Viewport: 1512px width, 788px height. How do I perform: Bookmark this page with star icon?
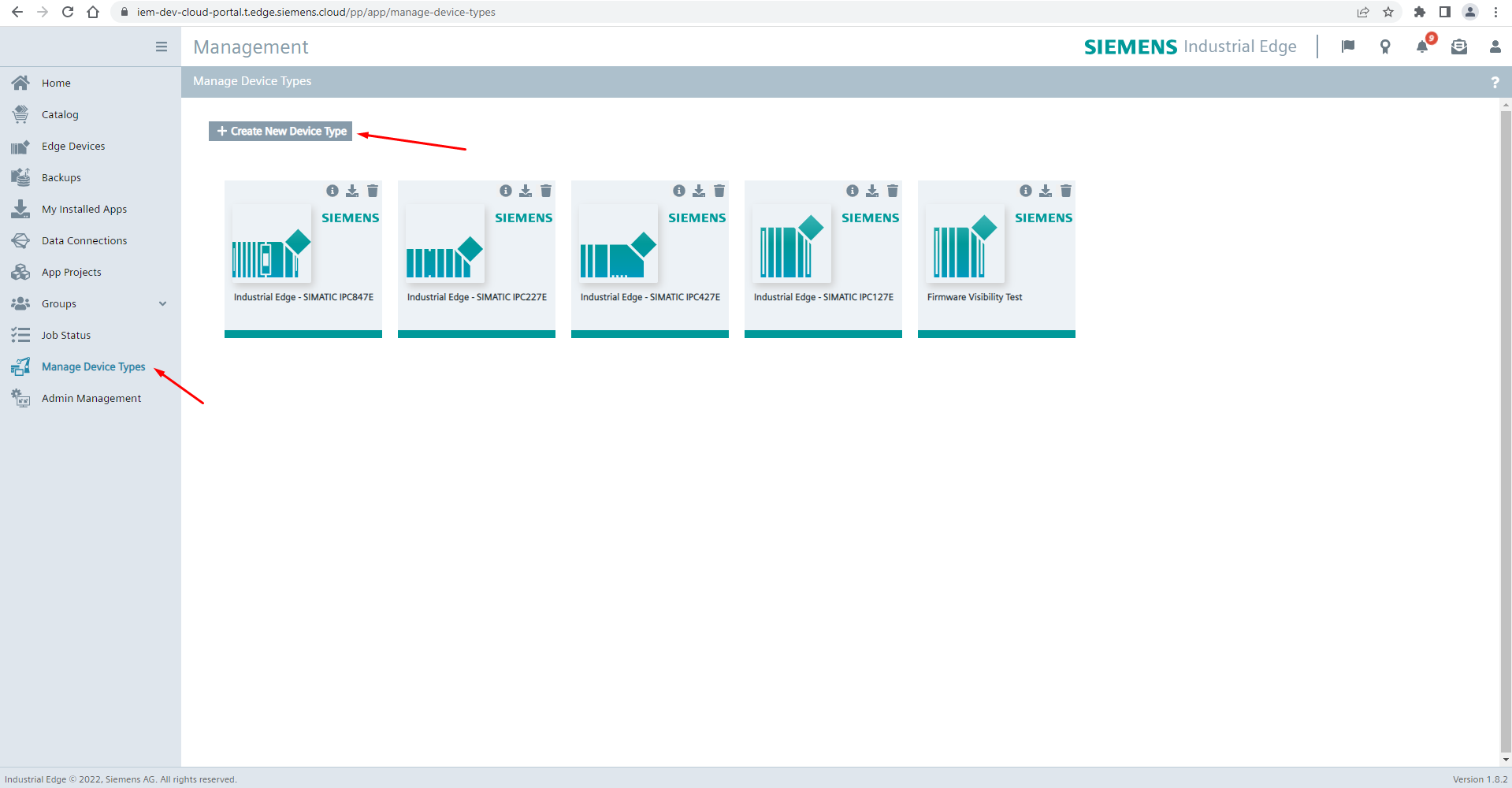click(1388, 12)
